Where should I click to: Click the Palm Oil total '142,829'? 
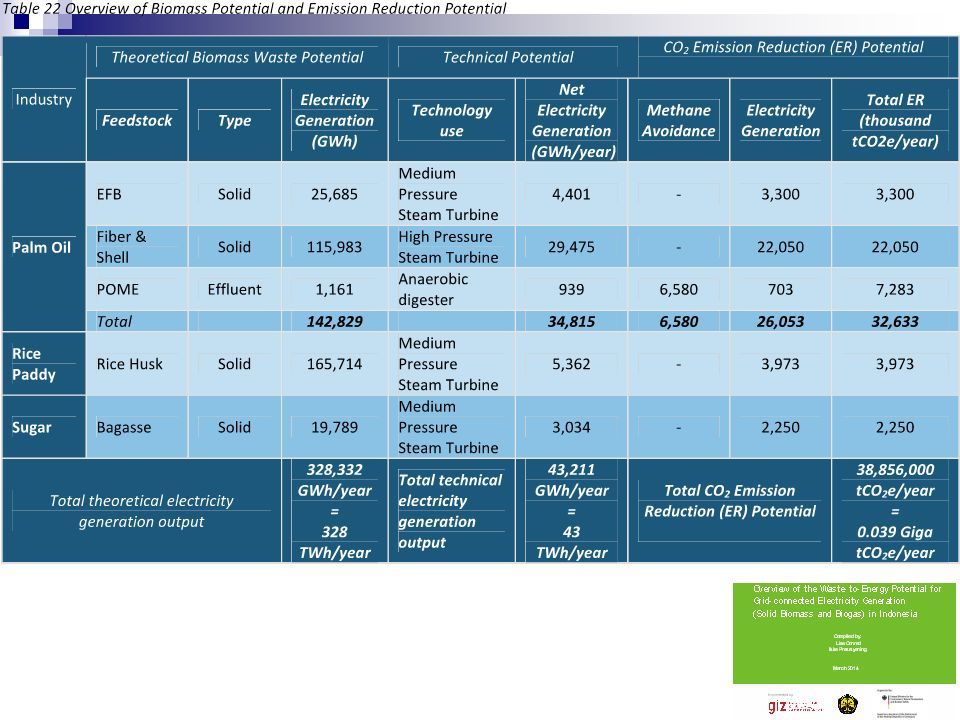point(334,321)
